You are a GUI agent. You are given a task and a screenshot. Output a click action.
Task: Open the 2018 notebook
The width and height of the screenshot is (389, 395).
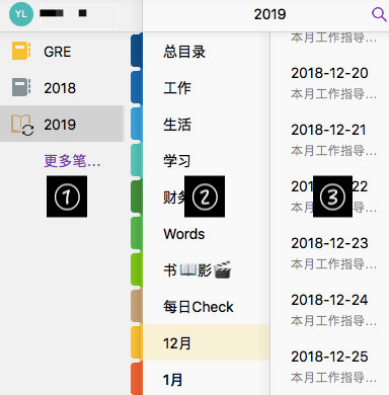pyautogui.click(x=62, y=88)
